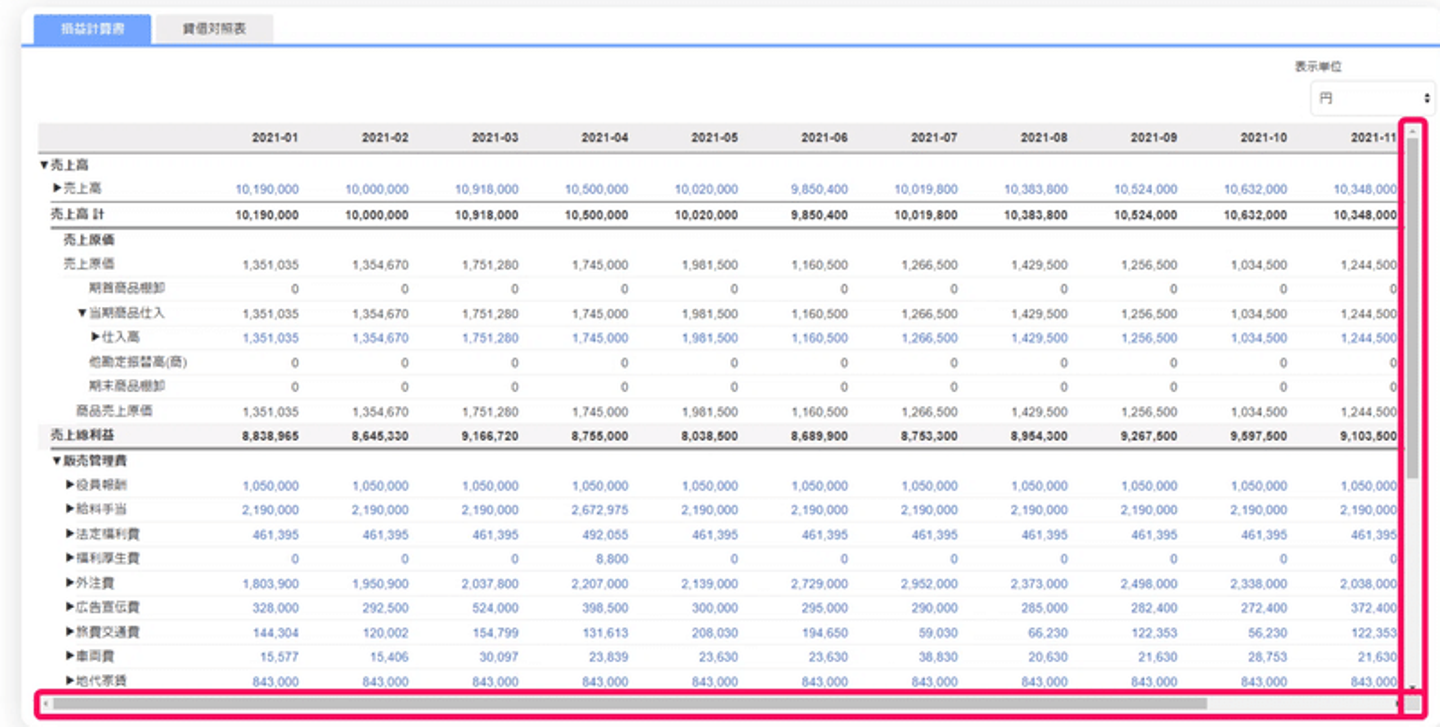Collapse the 販売管理費 section
Screen dimensions: 1440x727
point(57,461)
